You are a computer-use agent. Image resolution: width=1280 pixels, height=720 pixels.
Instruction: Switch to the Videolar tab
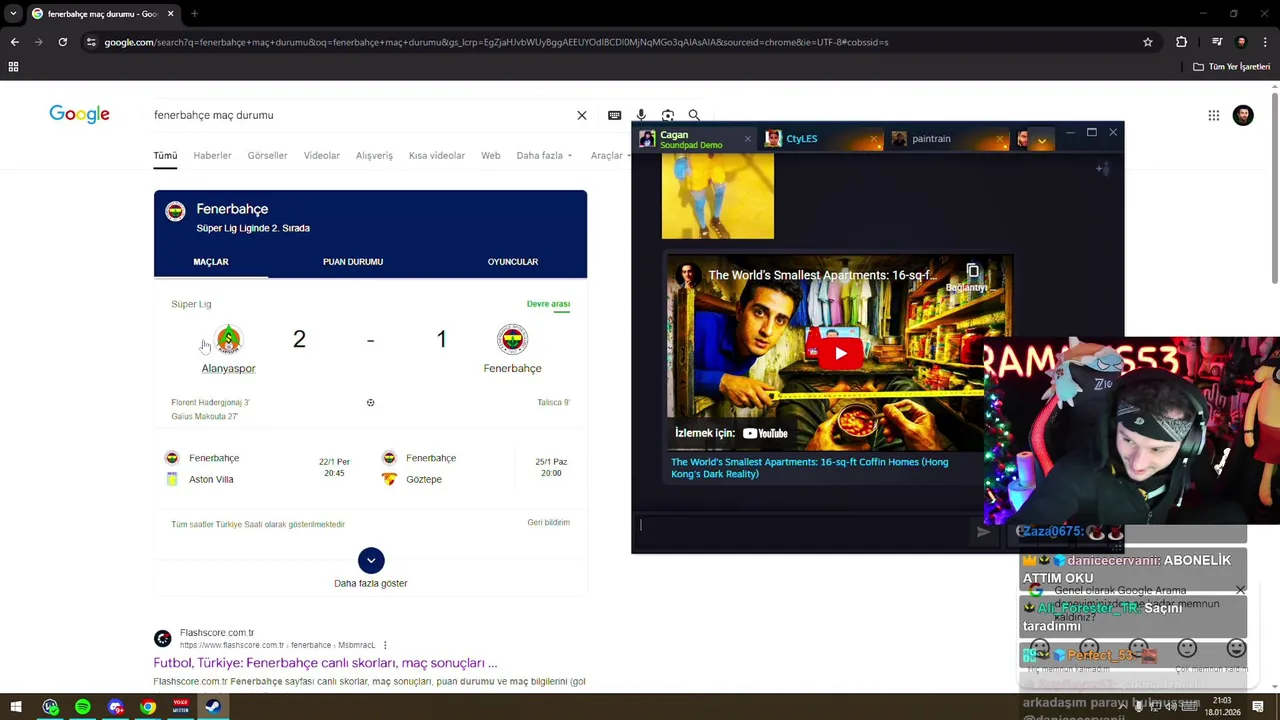click(322, 155)
